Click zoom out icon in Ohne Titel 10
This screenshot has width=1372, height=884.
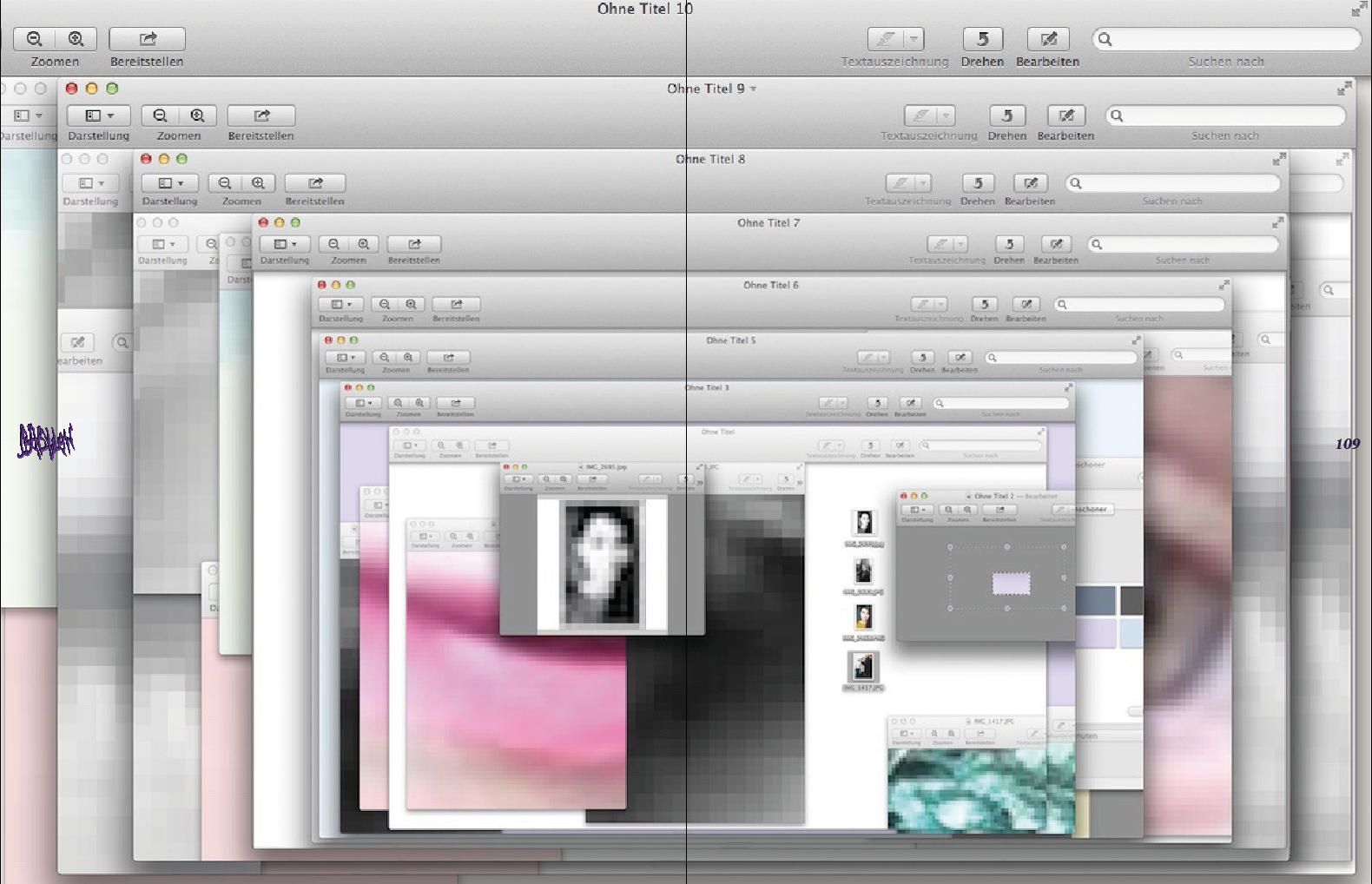pos(35,39)
